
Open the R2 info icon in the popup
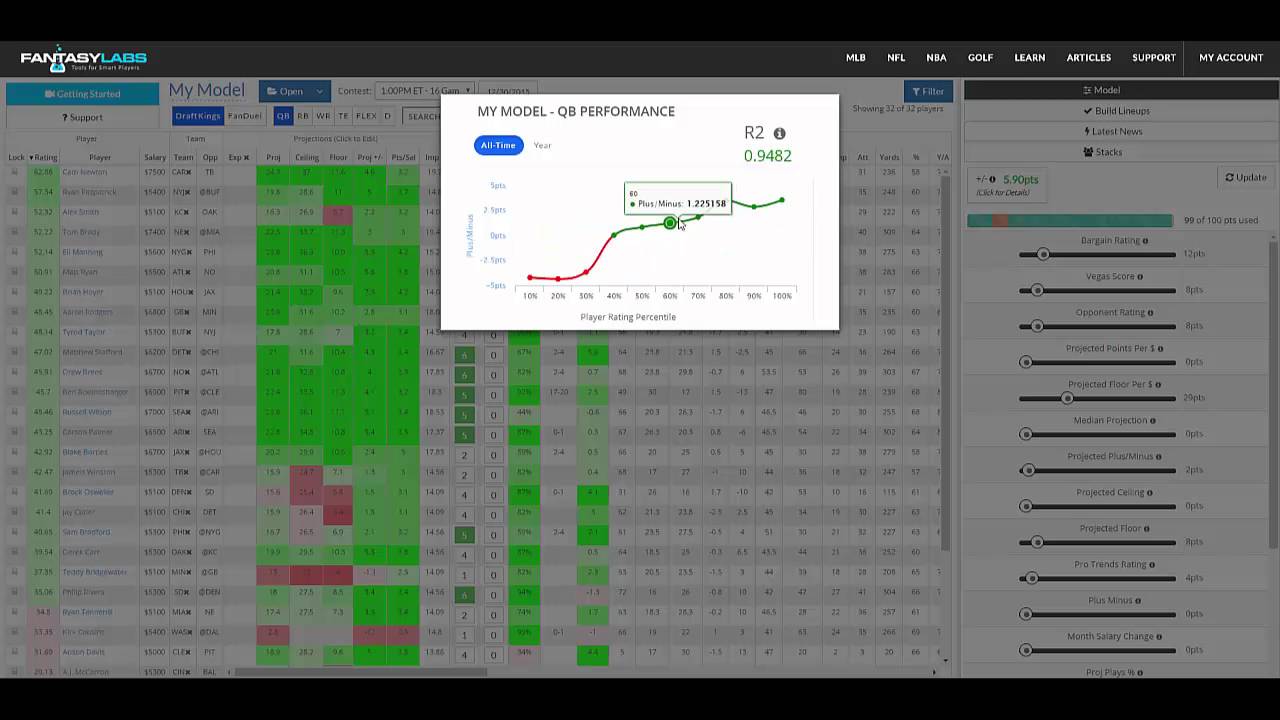point(779,133)
